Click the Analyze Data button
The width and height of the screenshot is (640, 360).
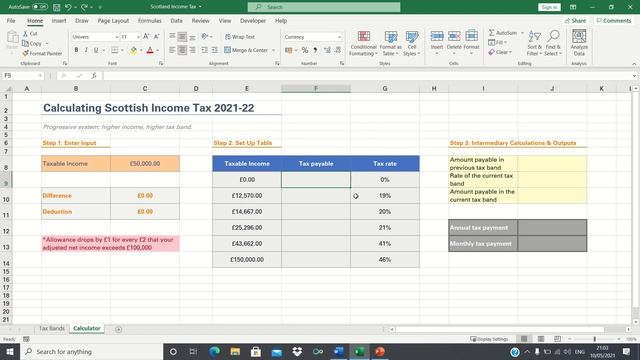(579, 43)
